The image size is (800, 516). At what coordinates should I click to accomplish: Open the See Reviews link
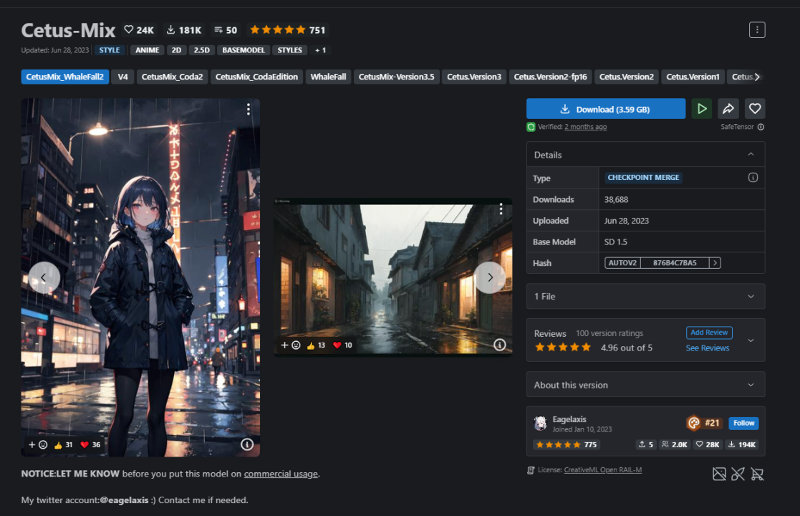coord(707,348)
